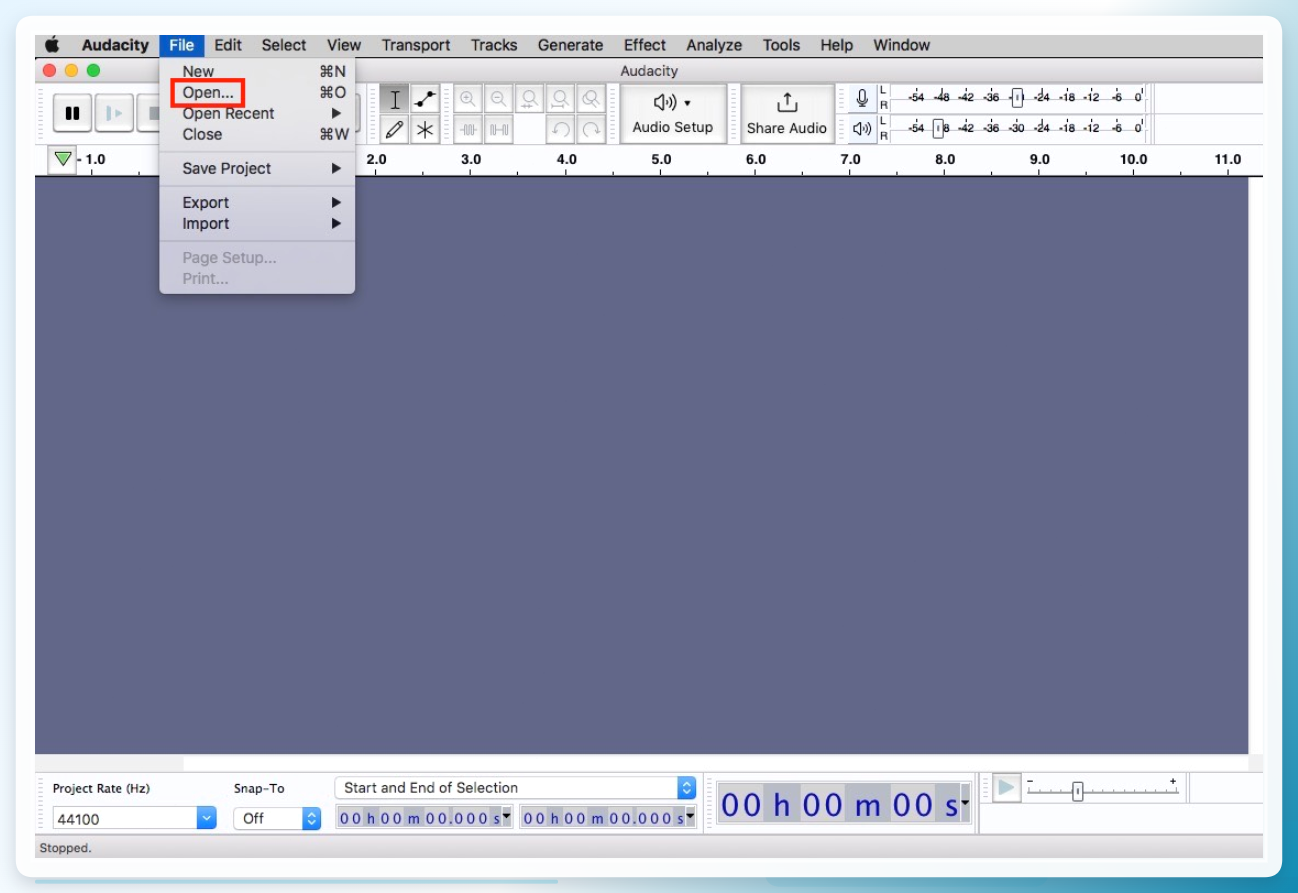Open the Tracks menu
Viewport: 1298px width, 893px height.
click(x=494, y=45)
